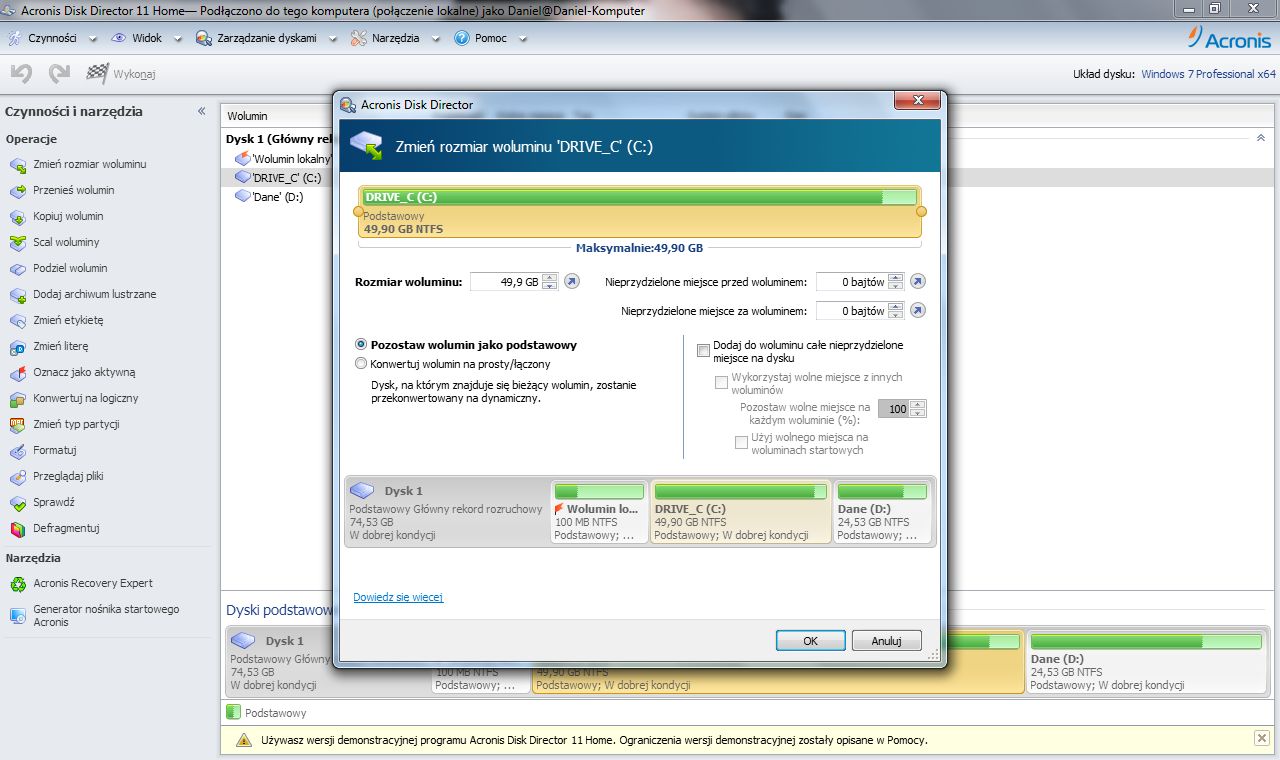Image resolution: width=1280 pixels, height=760 pixels.
Task: Open the Widok menu
Action: 146,38
